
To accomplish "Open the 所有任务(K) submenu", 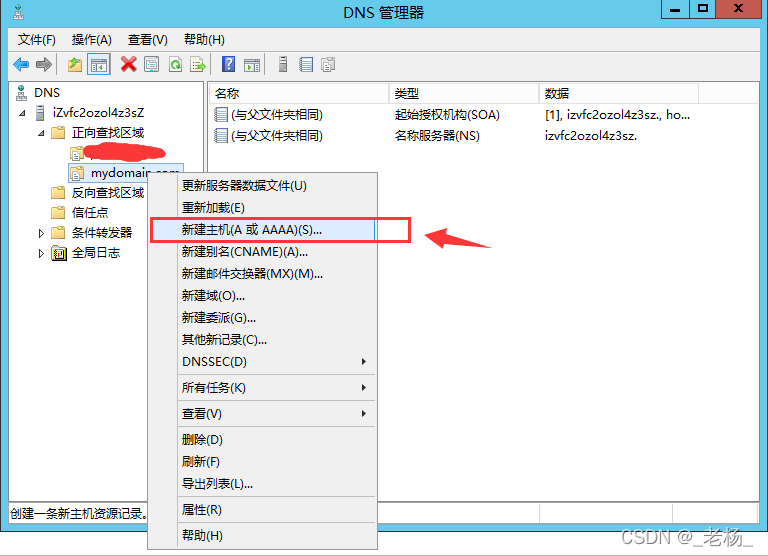I will coord(277,387).
